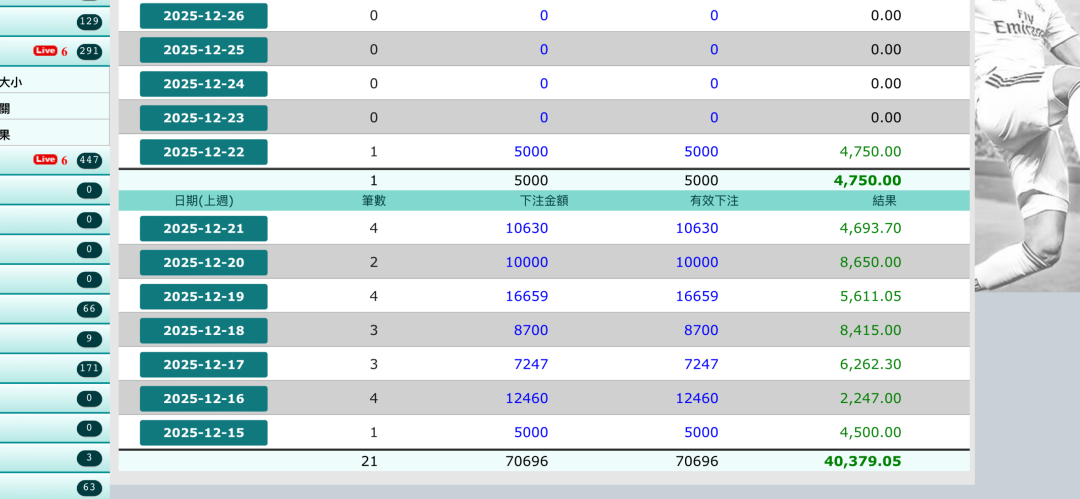Click this week total 4,750.00 in bold

(x=867, y=181)
